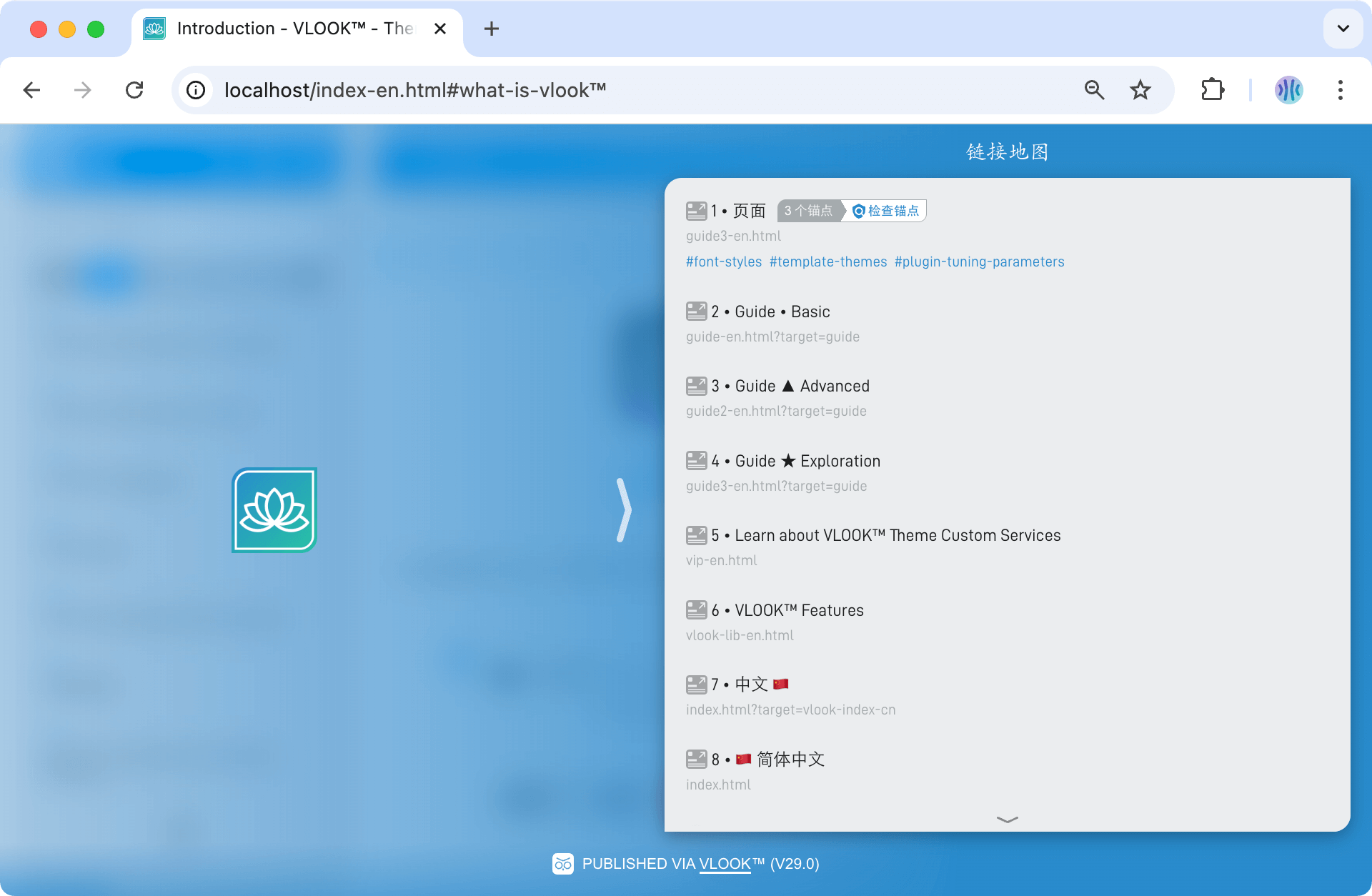
Task: Click the index.html?target=vlook-index-cn path text
Action: coord(790,710)
